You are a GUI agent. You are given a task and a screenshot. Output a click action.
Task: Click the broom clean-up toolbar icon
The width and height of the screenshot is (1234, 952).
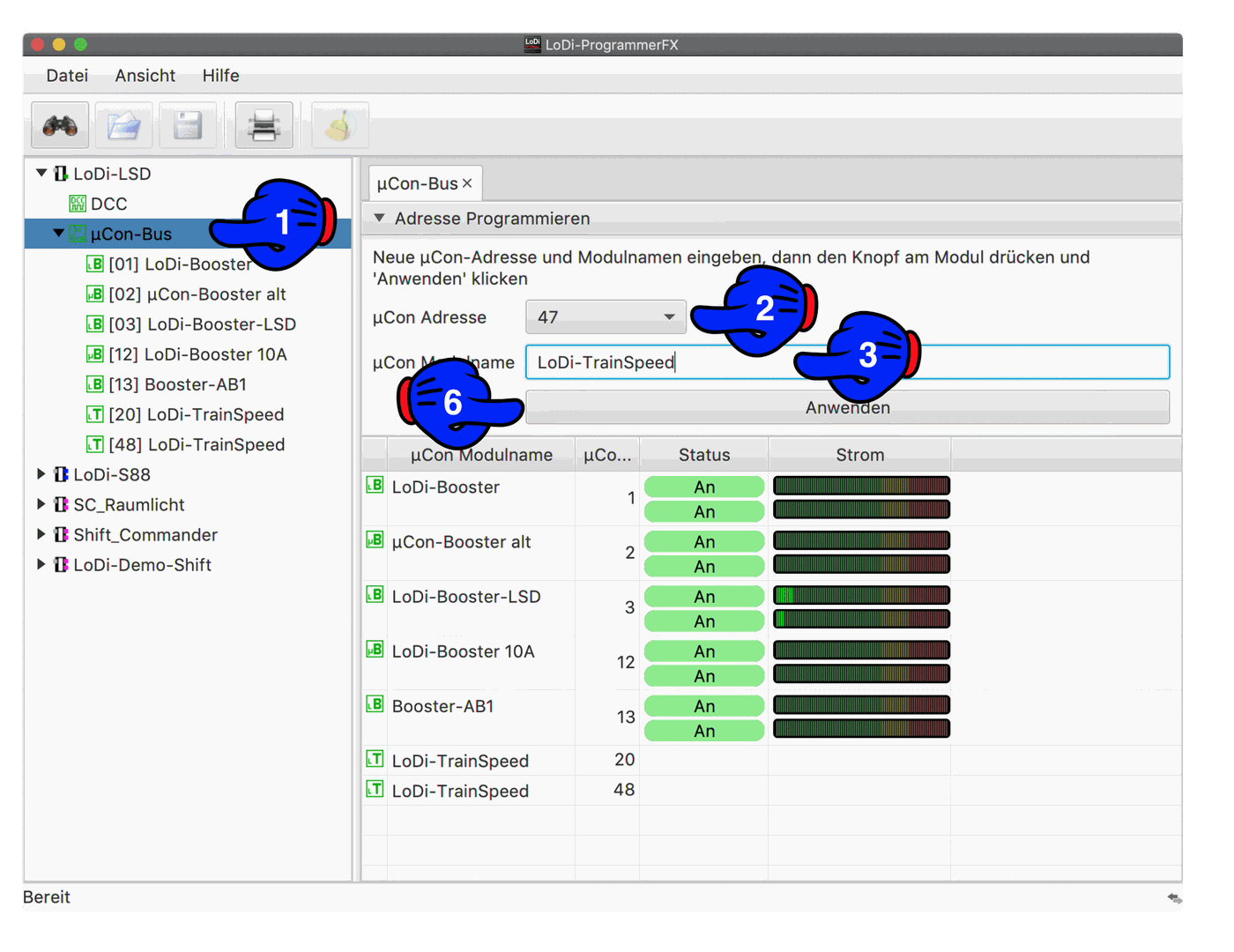pos(339,126)
